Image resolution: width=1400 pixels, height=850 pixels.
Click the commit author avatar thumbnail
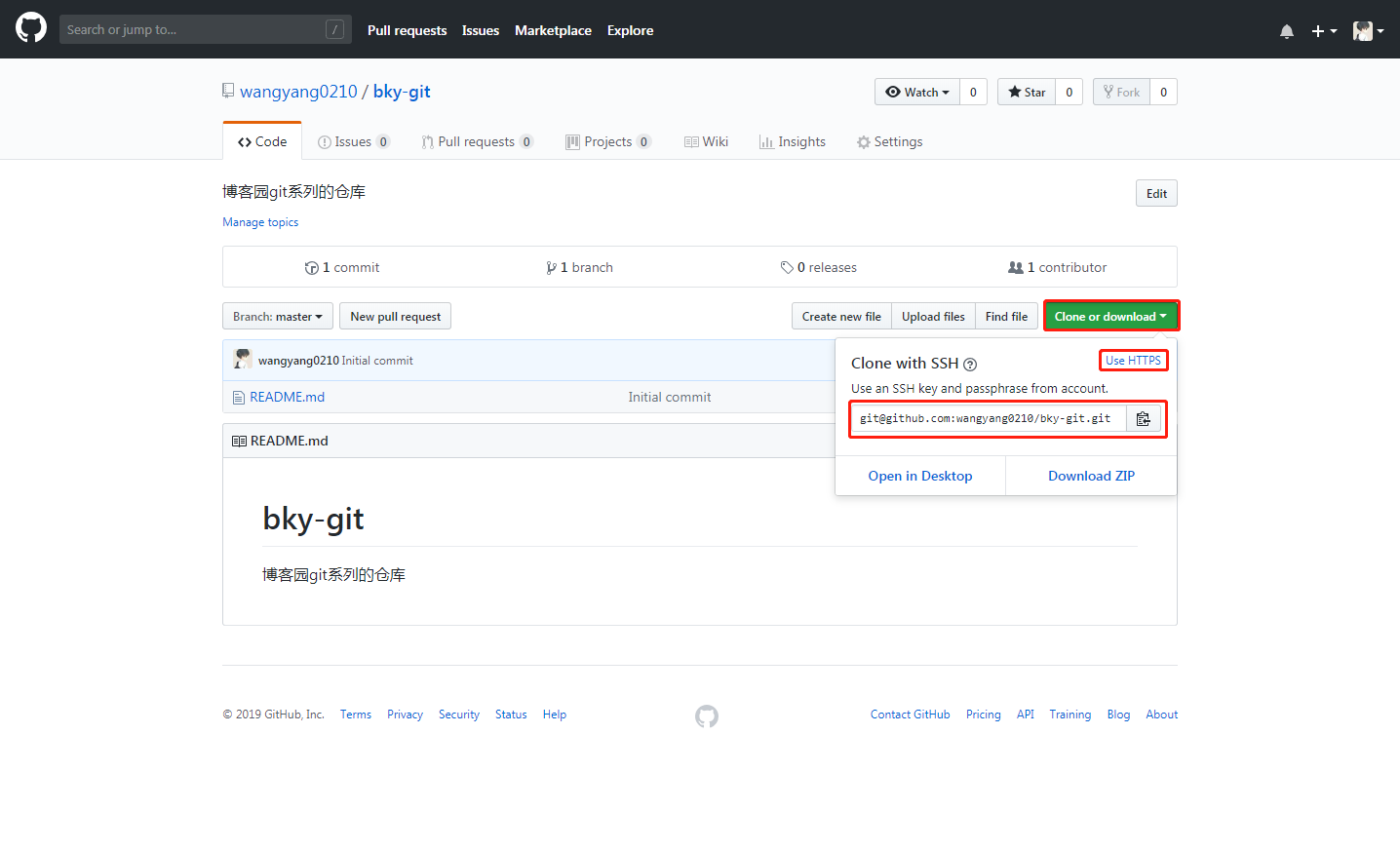(243, 360)
